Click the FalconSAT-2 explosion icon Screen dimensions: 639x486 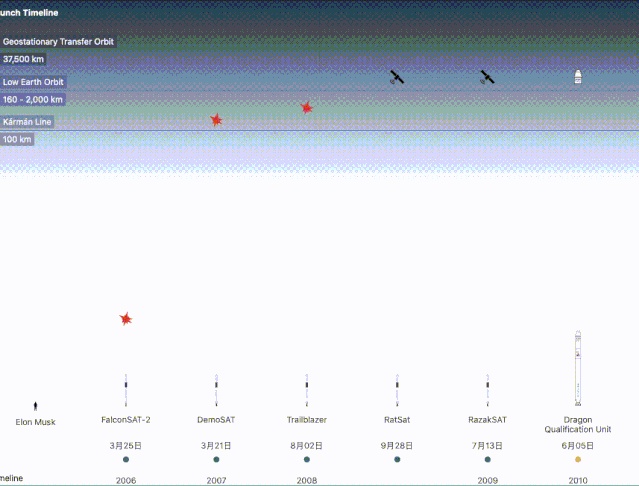126,319
